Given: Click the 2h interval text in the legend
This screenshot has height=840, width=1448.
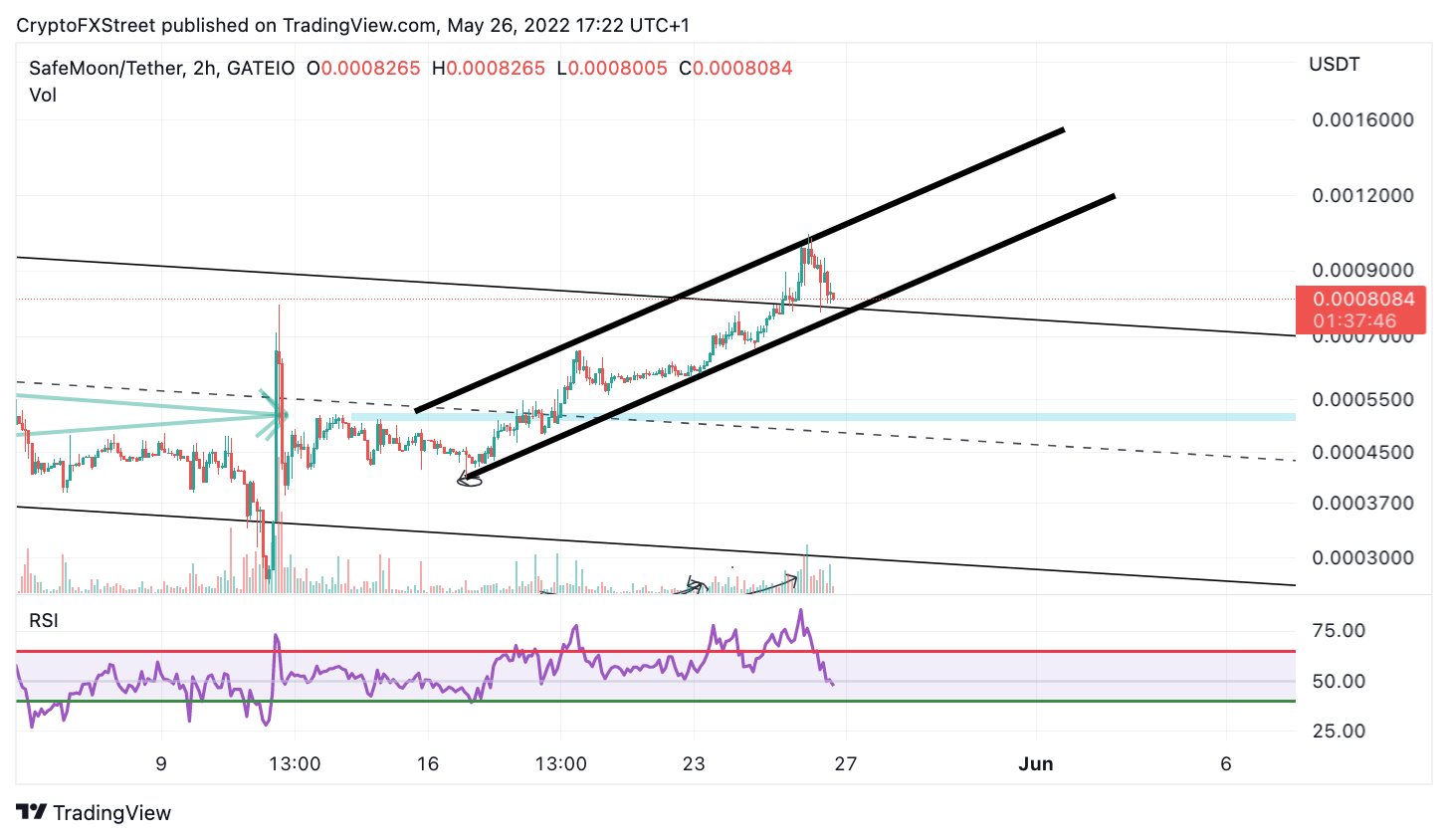Looking at the screenshot, I should (204, 69).
